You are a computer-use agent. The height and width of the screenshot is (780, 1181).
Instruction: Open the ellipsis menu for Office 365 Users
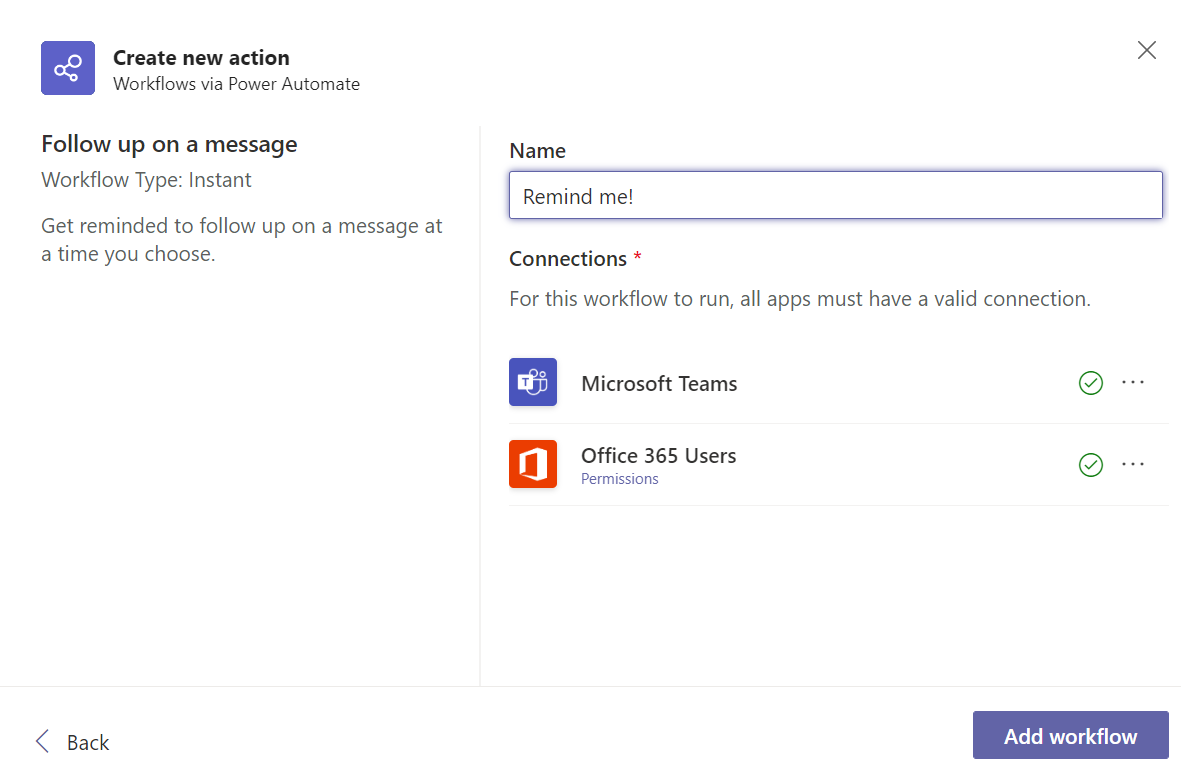(x=1132, y=464)
